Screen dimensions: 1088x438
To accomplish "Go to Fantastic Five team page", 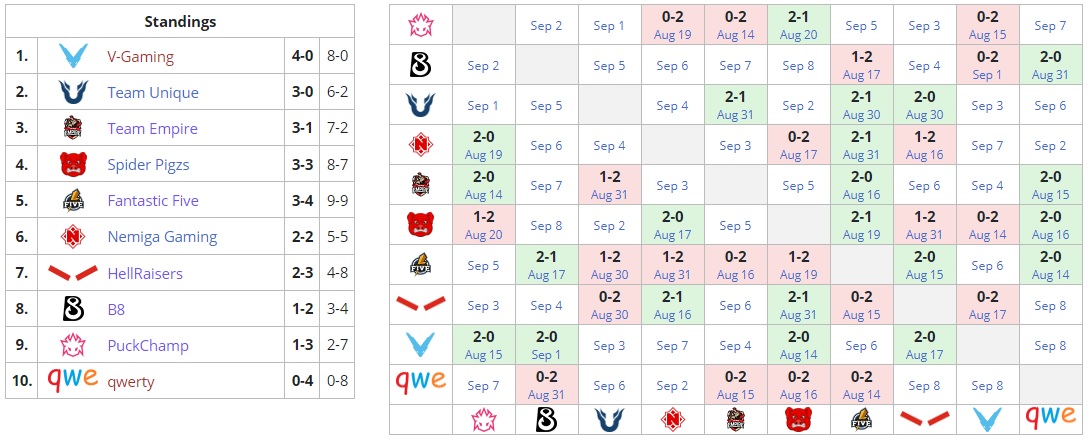I will [153, 201].
